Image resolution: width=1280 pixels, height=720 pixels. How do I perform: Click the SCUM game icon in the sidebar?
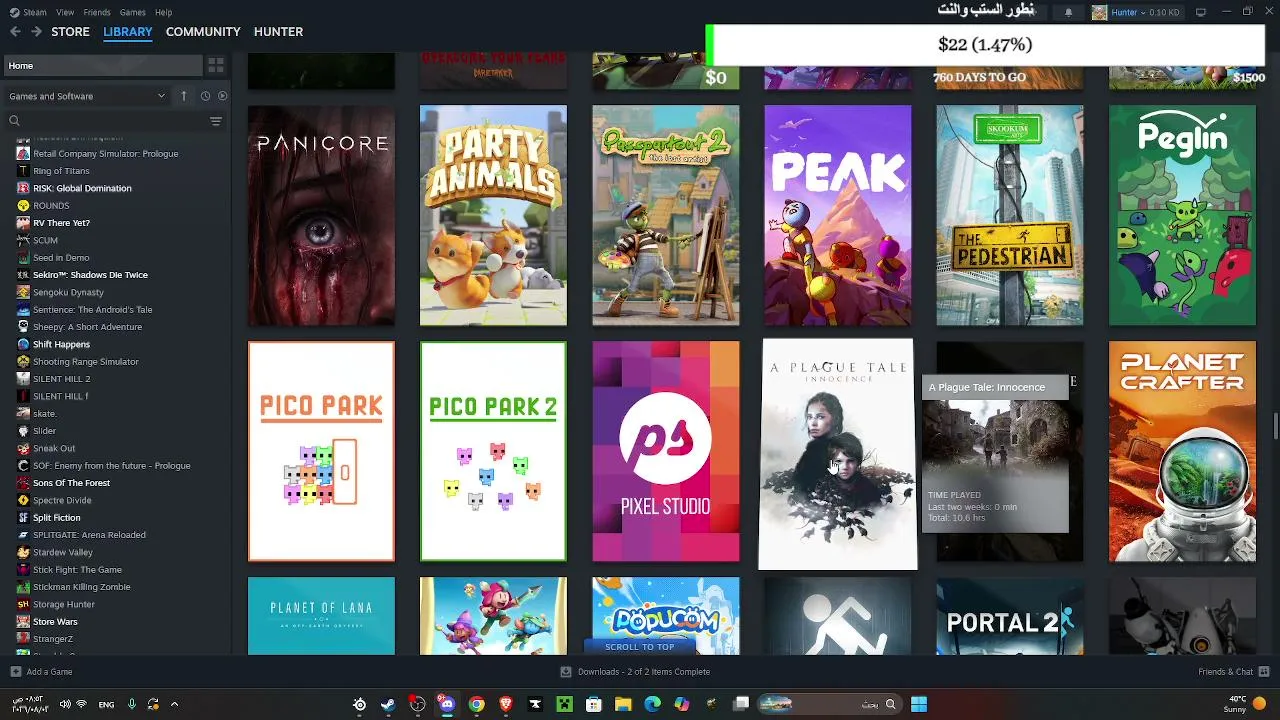pos(23,240)
